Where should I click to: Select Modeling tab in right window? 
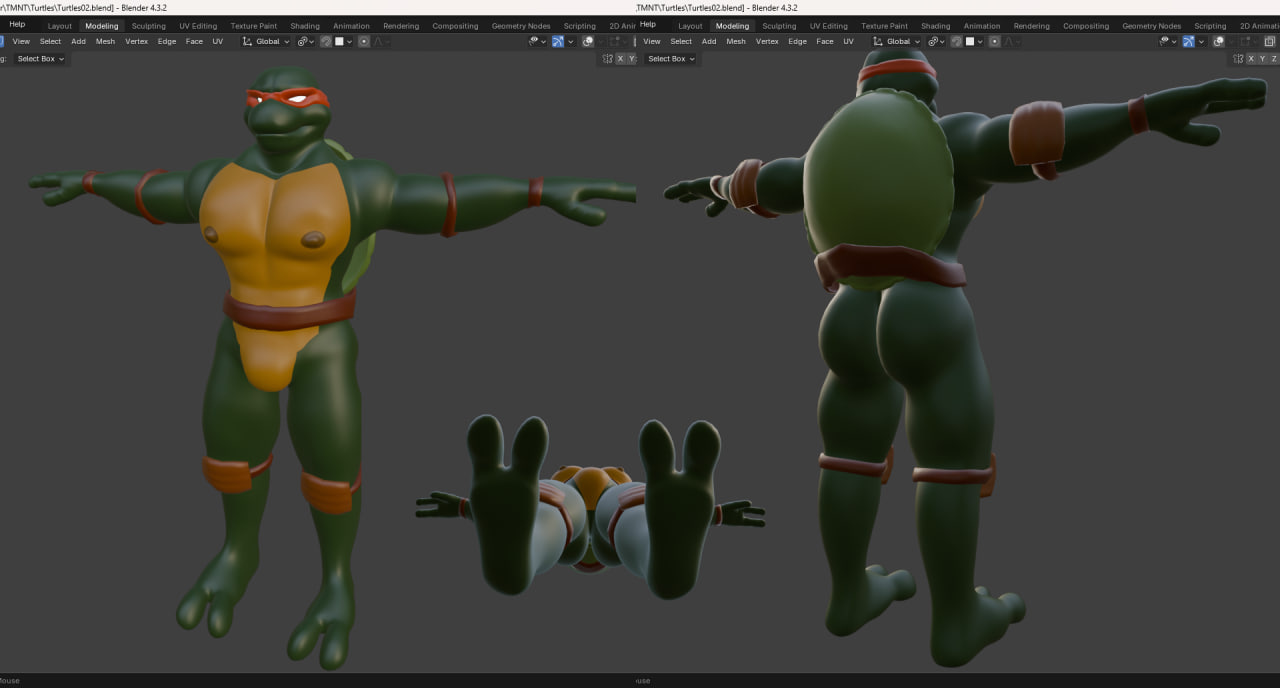coord(732,26)
